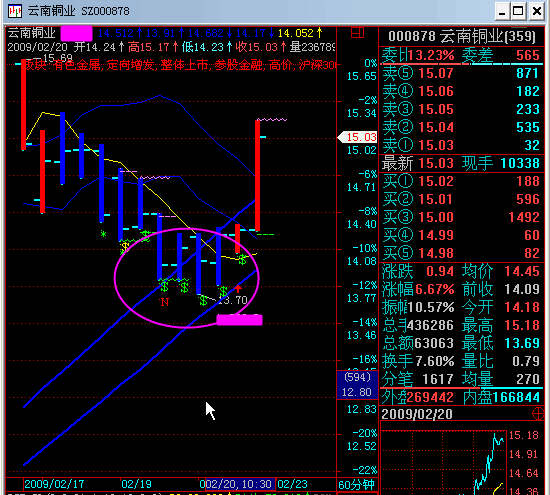The image size is (550, 495).
Task: Click the 前收 14.09 value
Action: tap(522, 289)
